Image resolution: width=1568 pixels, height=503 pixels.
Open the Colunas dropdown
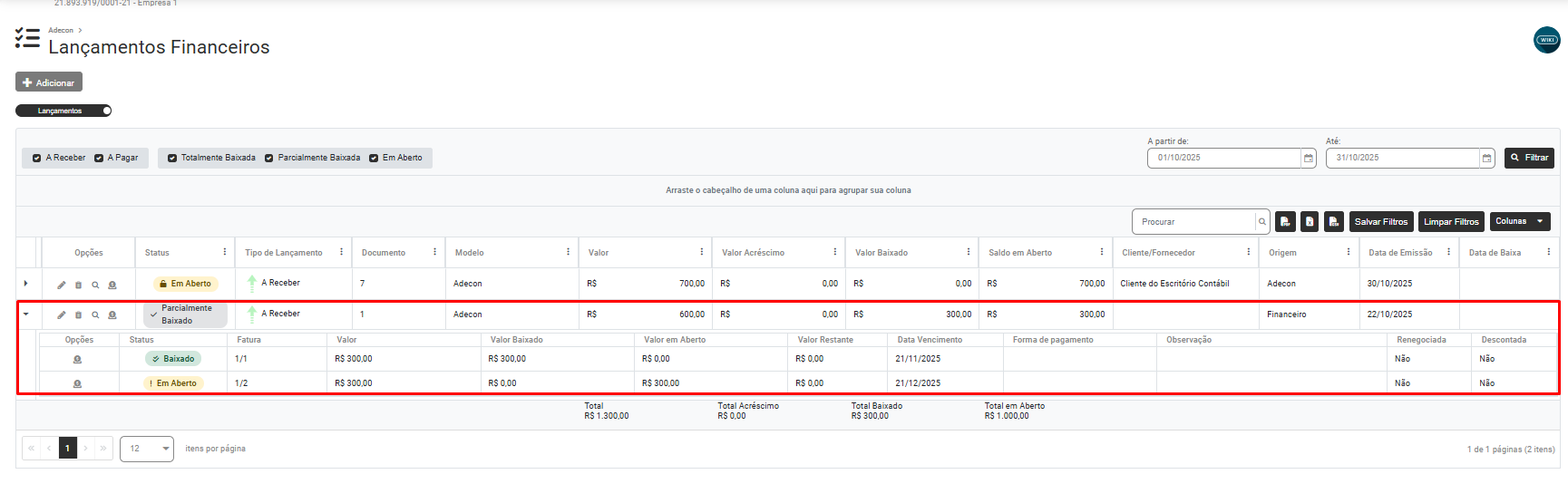[1519, 222]
